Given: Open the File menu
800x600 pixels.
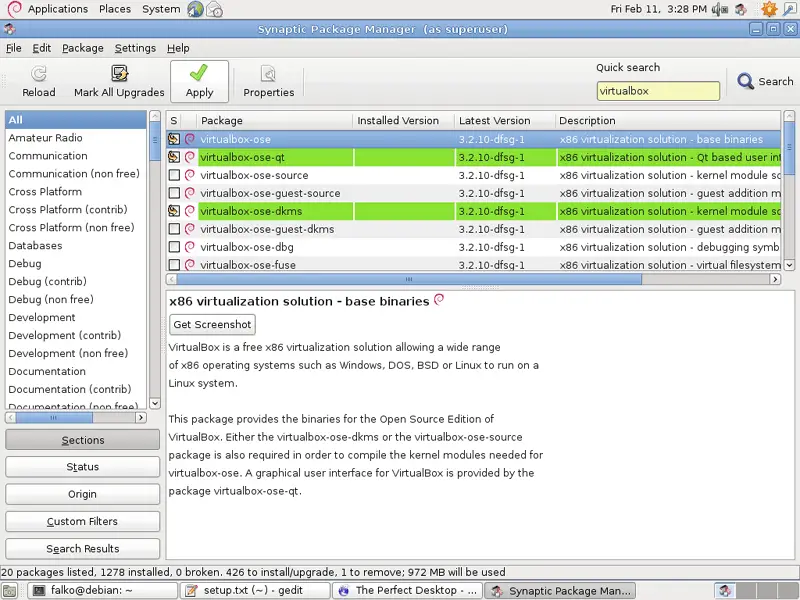Looking at the screenshot, I should tap(14, 48).
